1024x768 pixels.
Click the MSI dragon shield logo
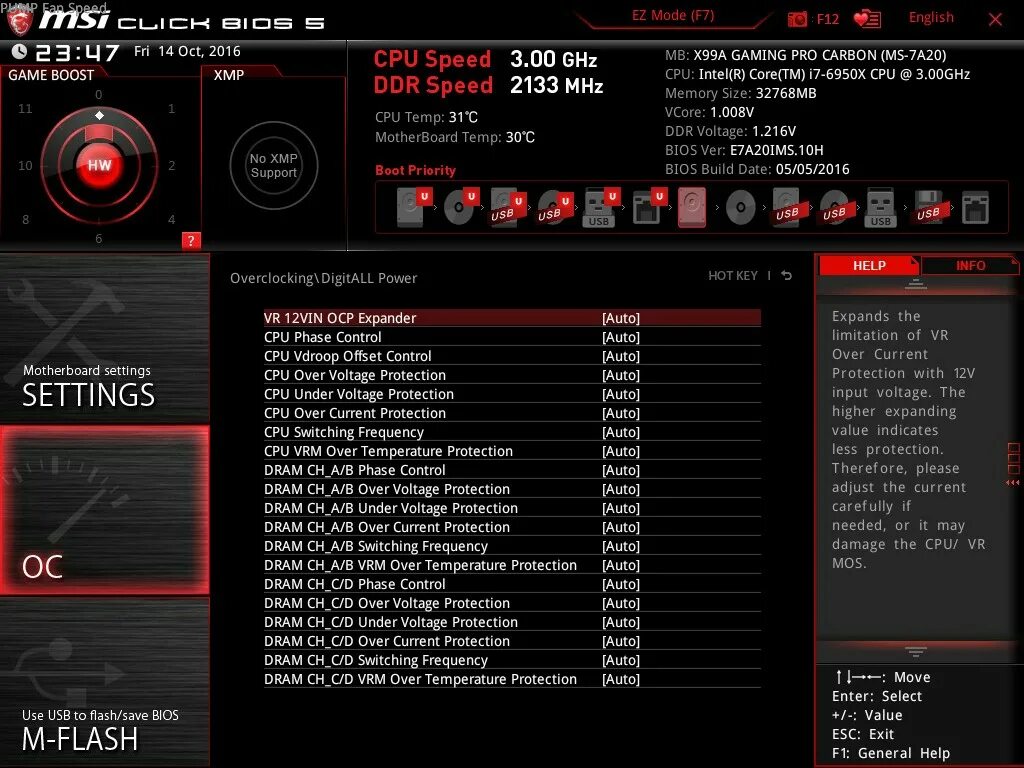pyautogui.click(x=19, y=22)
